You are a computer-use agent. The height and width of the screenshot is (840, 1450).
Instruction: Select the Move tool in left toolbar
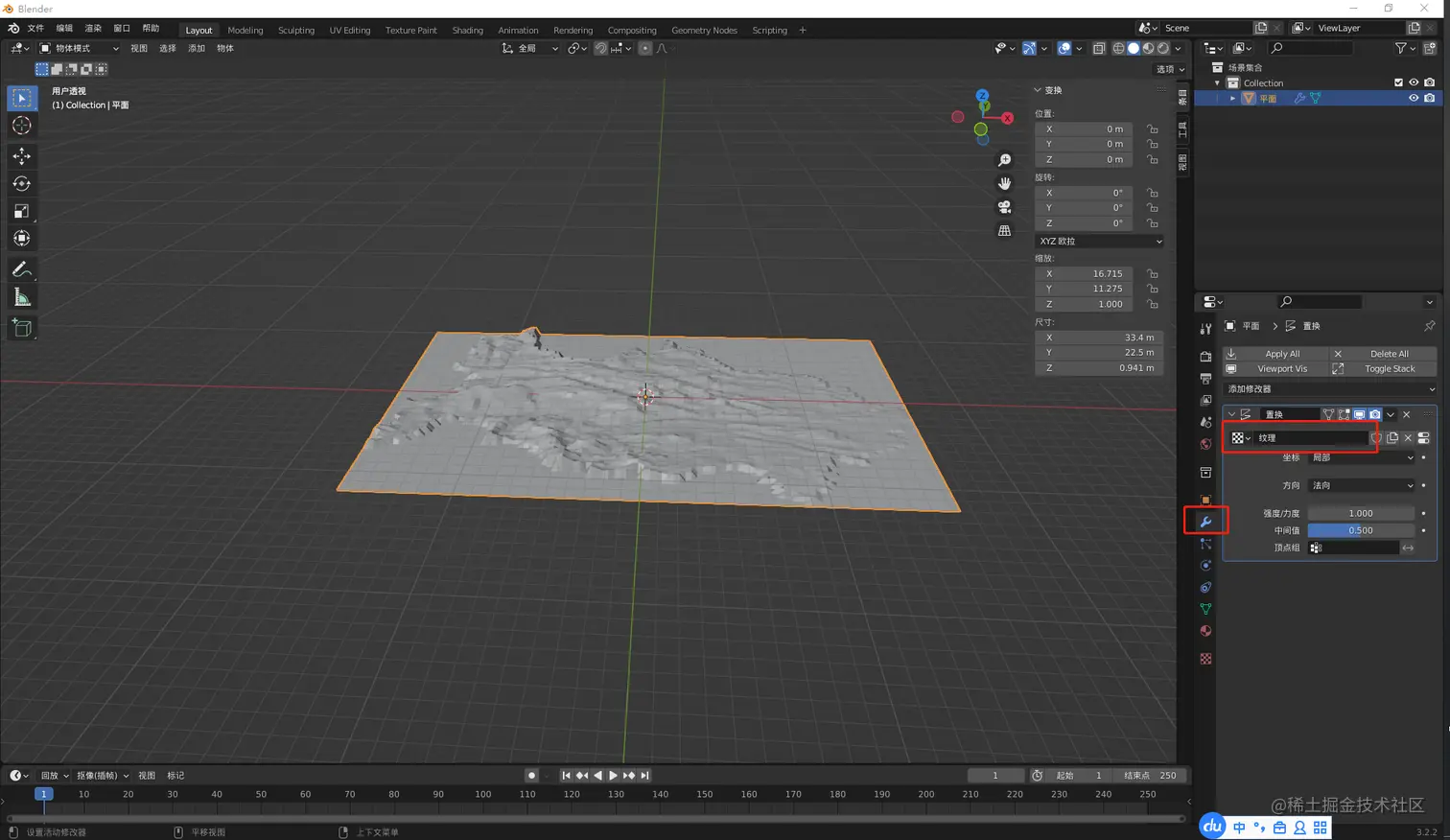pyautogui.click(x=22, y=155)
